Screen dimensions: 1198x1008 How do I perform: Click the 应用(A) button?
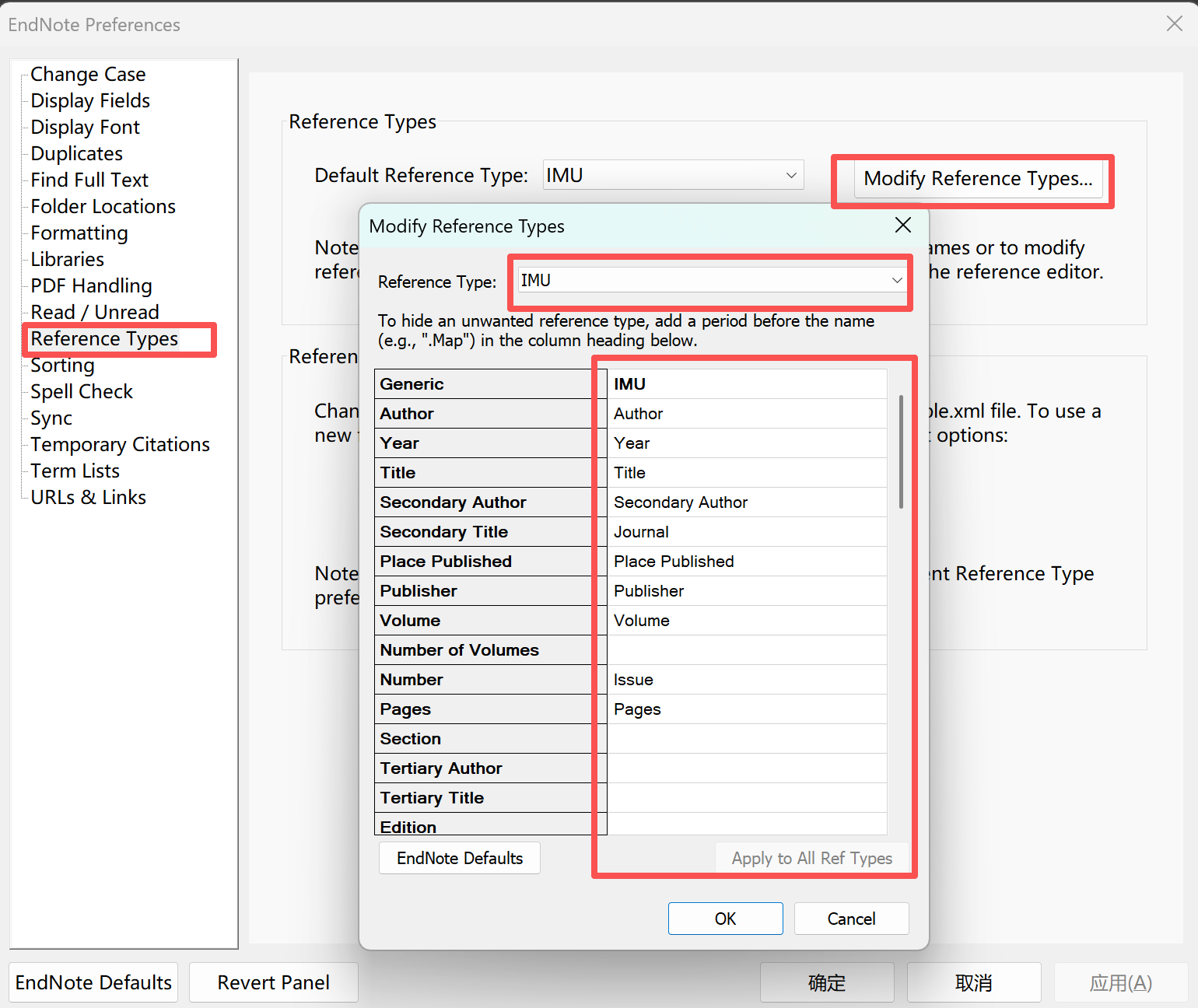1121,982
